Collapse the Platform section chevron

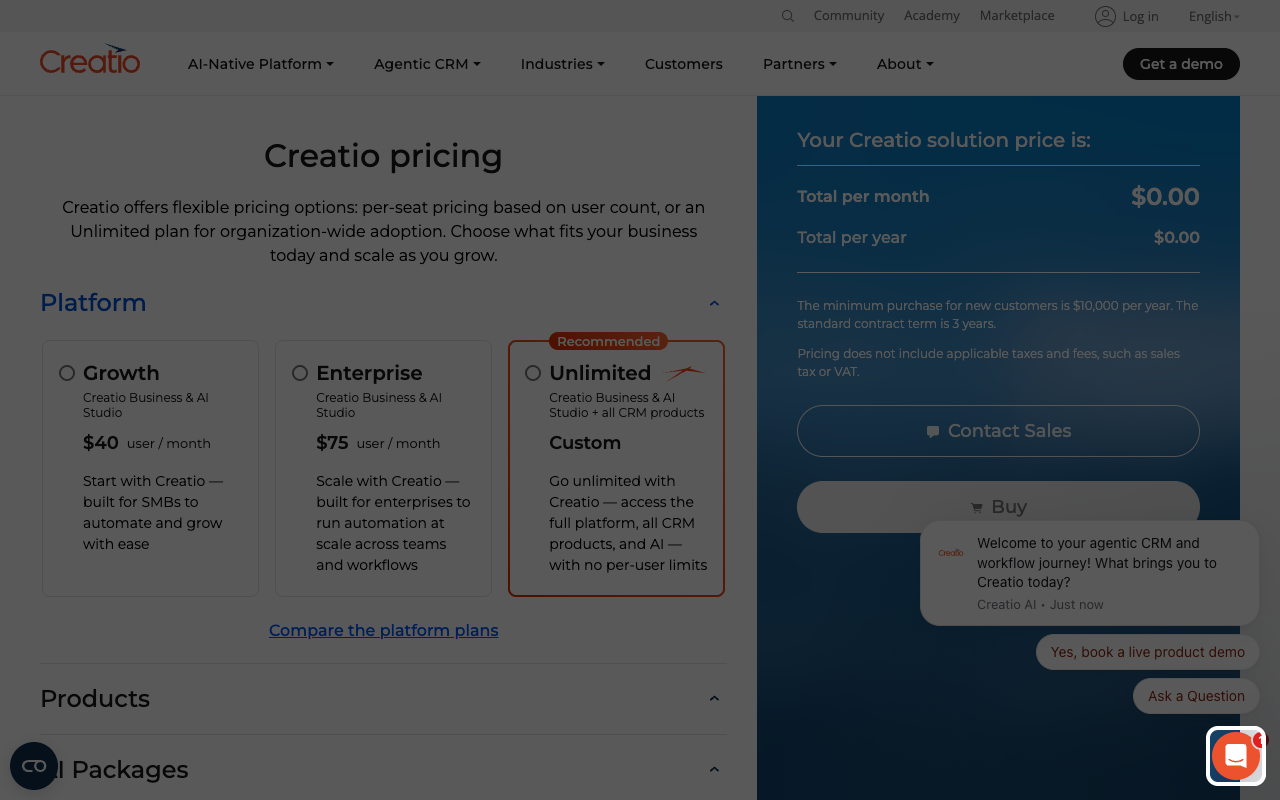714,303
